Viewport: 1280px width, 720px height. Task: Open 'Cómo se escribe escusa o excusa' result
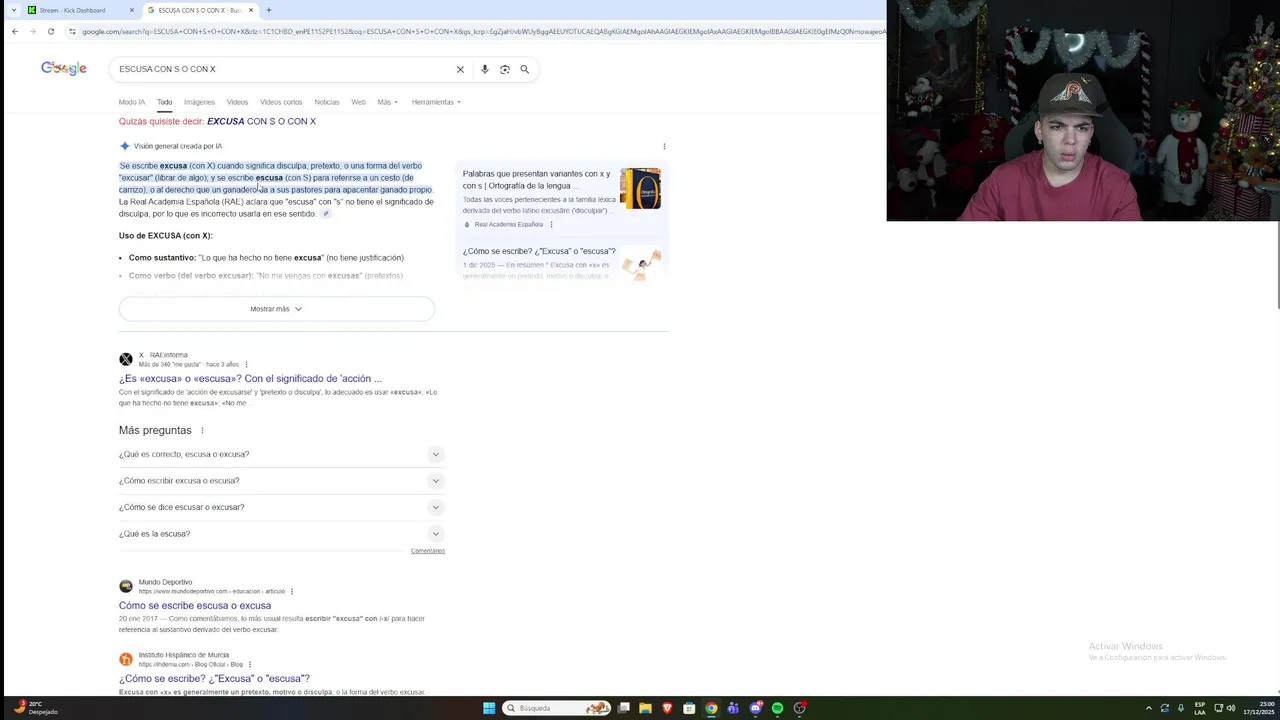tap(195, 606)
